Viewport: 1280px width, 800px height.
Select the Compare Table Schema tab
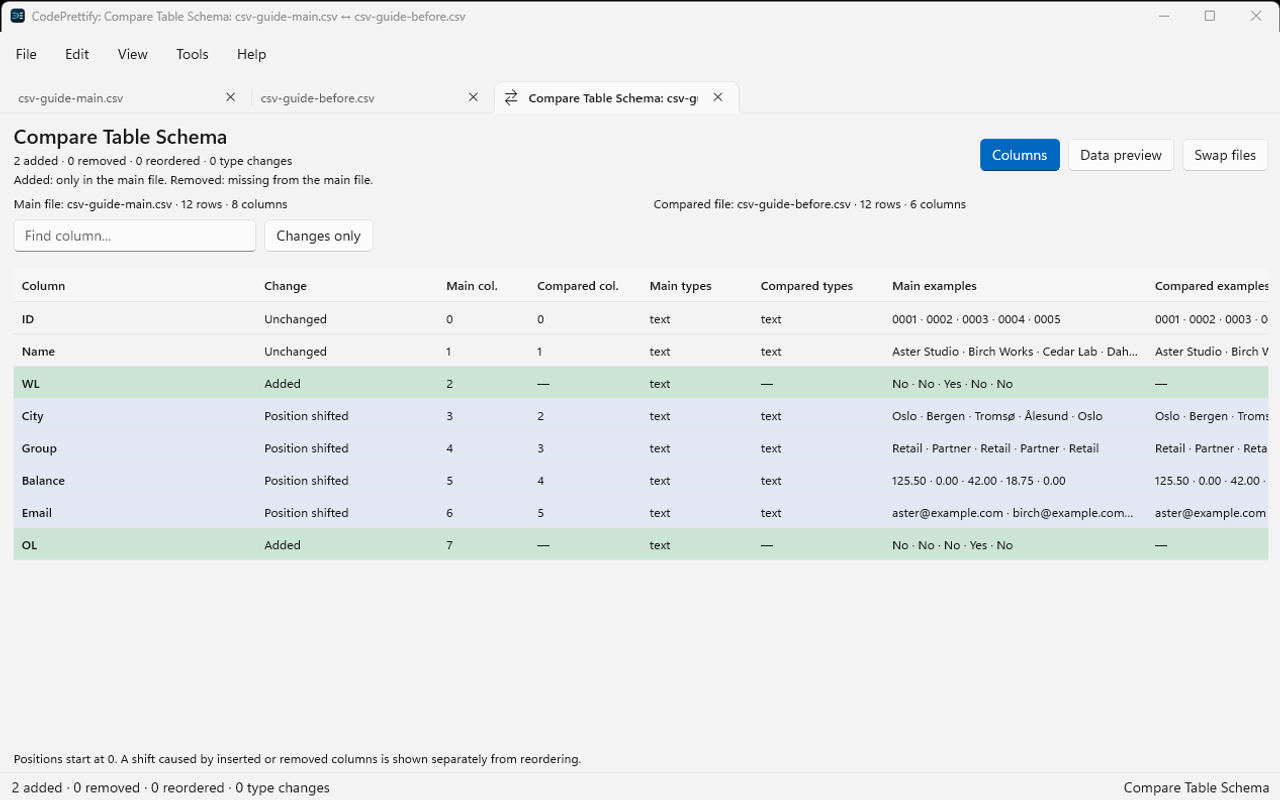pos(616,98)
